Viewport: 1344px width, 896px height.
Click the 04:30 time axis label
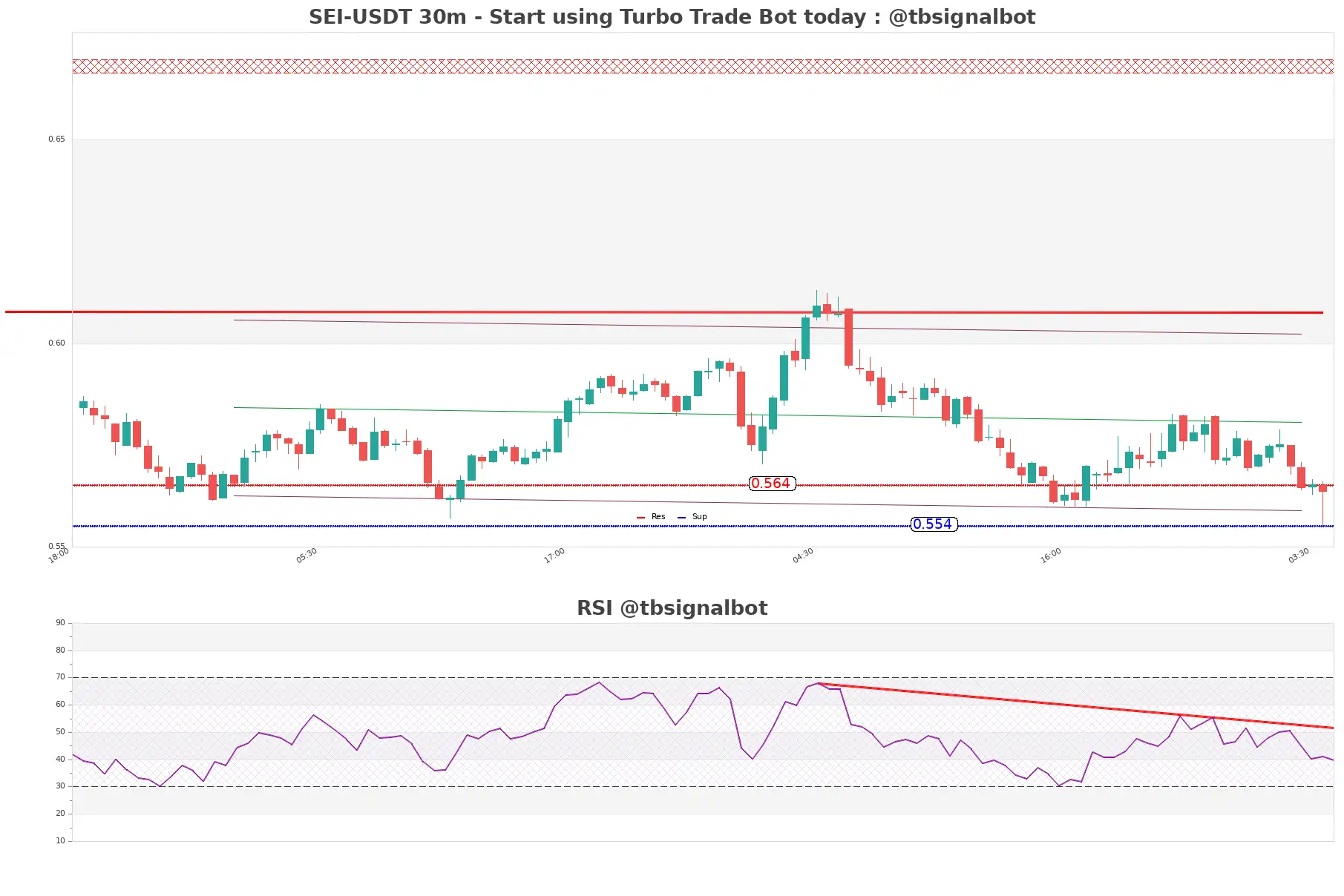click(803, 556)
